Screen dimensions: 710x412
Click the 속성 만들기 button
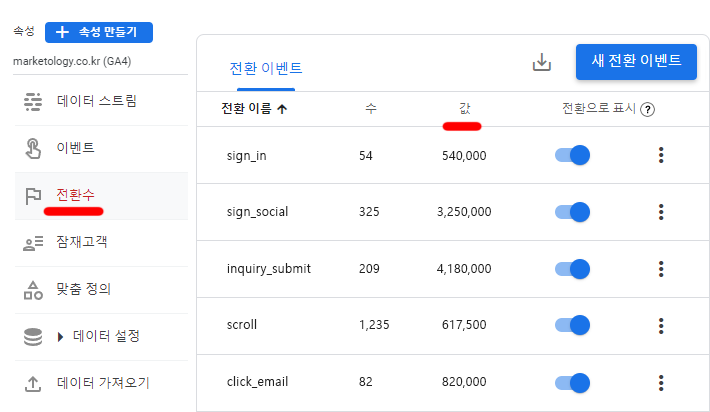(x=99, y=32)
